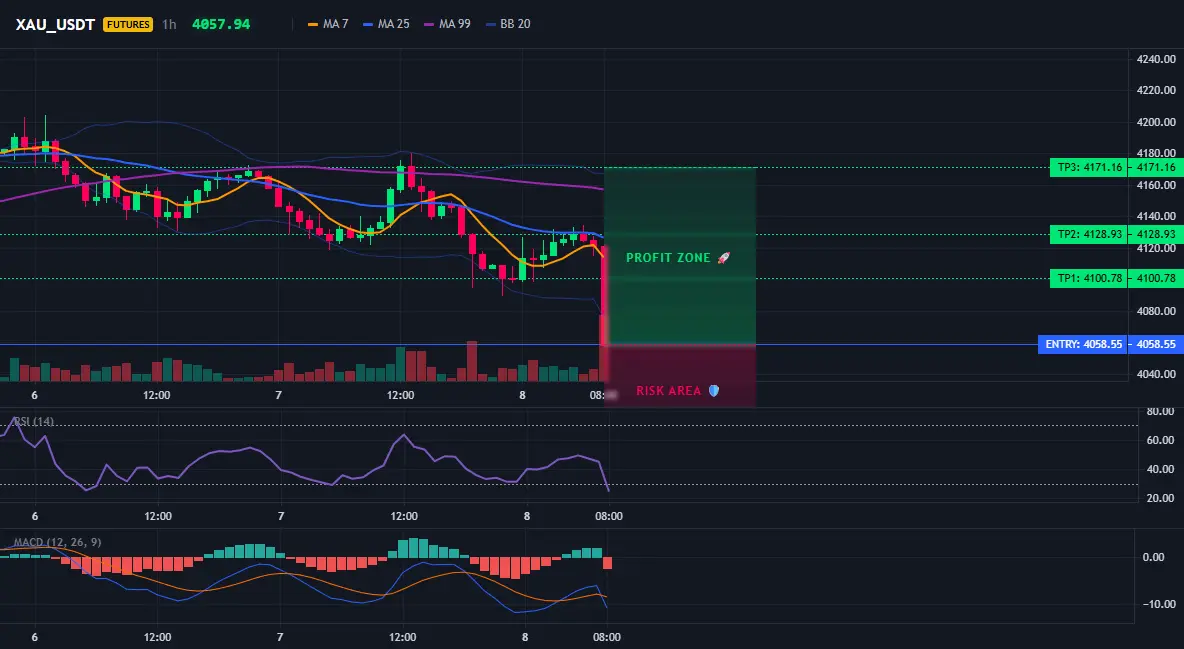Click the 60.00 RSI axis value

1161,440
